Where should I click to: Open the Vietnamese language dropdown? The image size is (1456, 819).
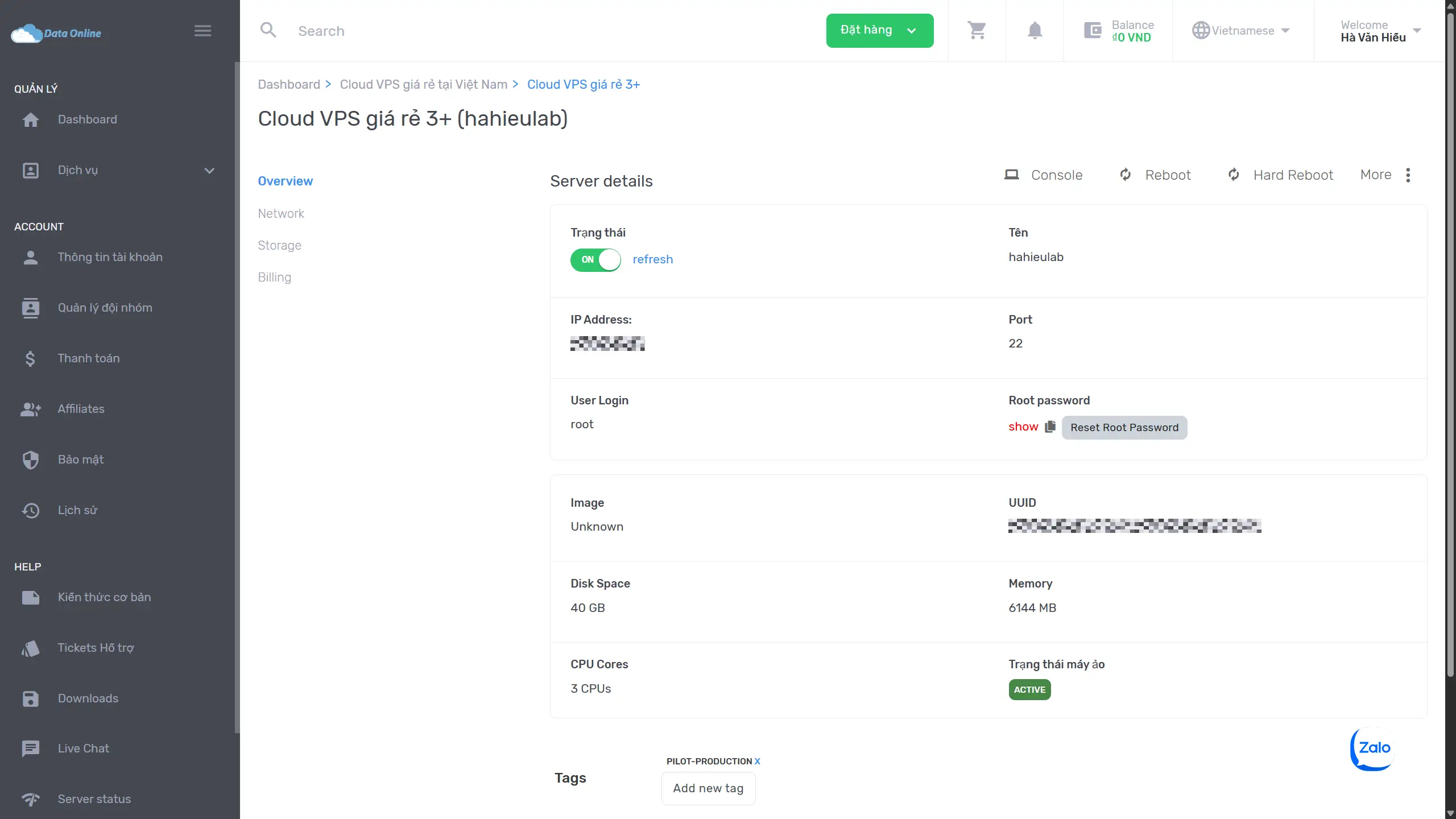[1242, 30]
